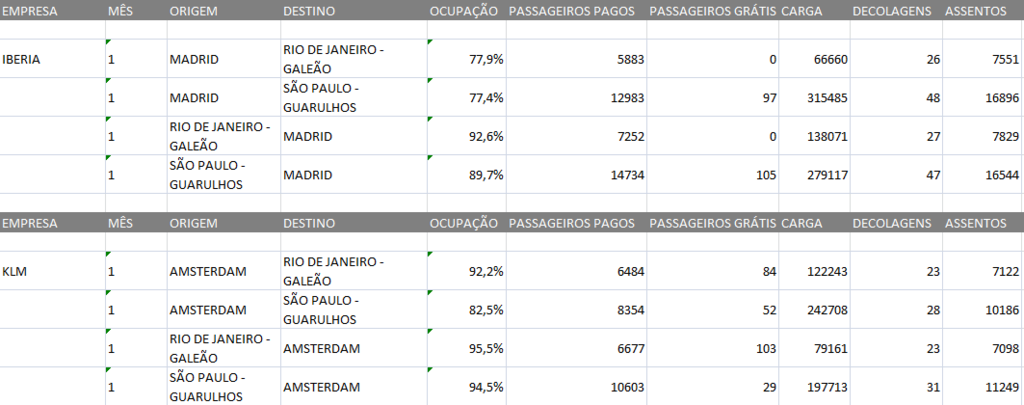The image size is (1024, 405).
Task: Select the takeoffs value 31
Action: click(x=897, y=387)
